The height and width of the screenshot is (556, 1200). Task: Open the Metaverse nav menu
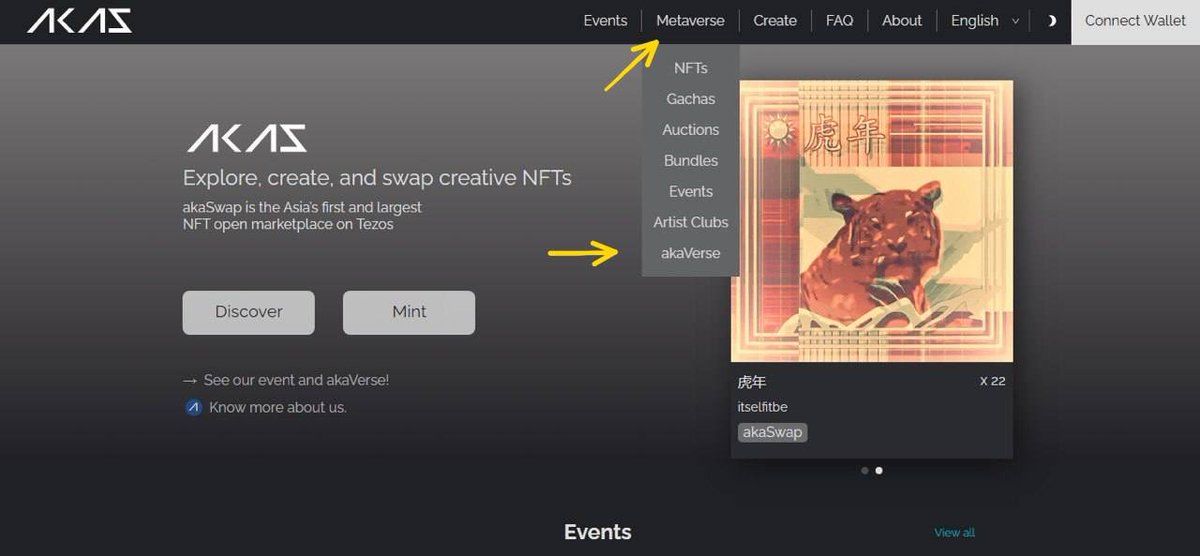690,21
